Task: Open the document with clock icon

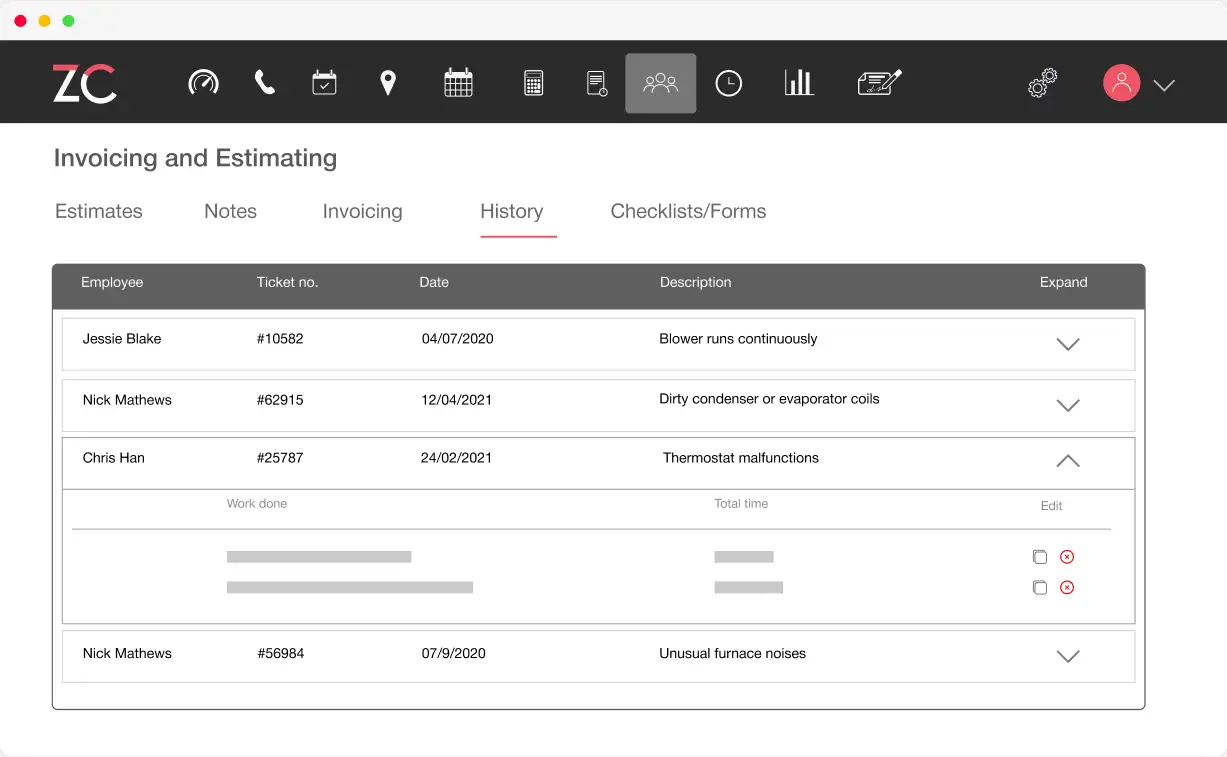Action: [597, 83]
